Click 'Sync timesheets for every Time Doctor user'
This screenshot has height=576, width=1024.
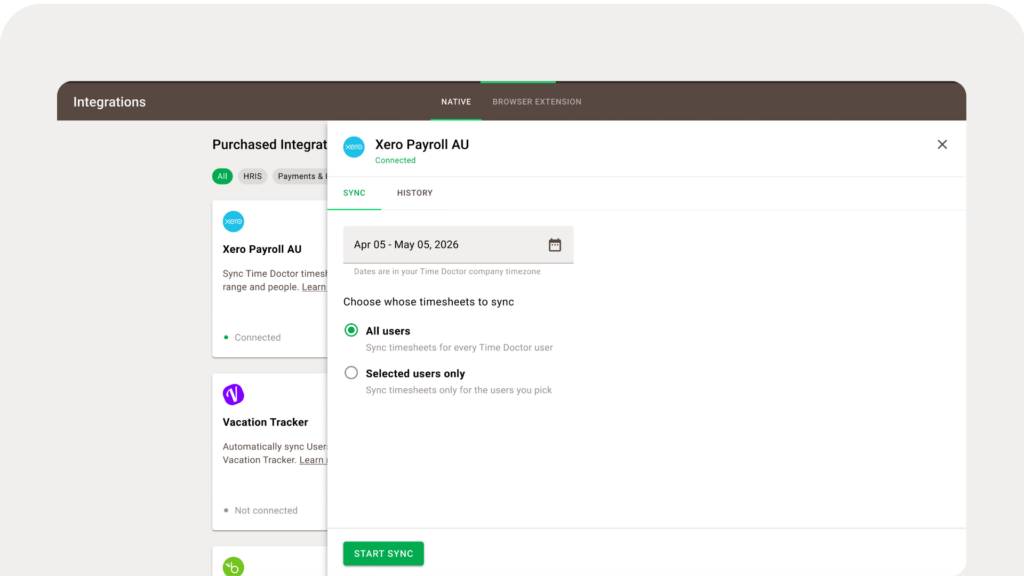pos(459,347)
